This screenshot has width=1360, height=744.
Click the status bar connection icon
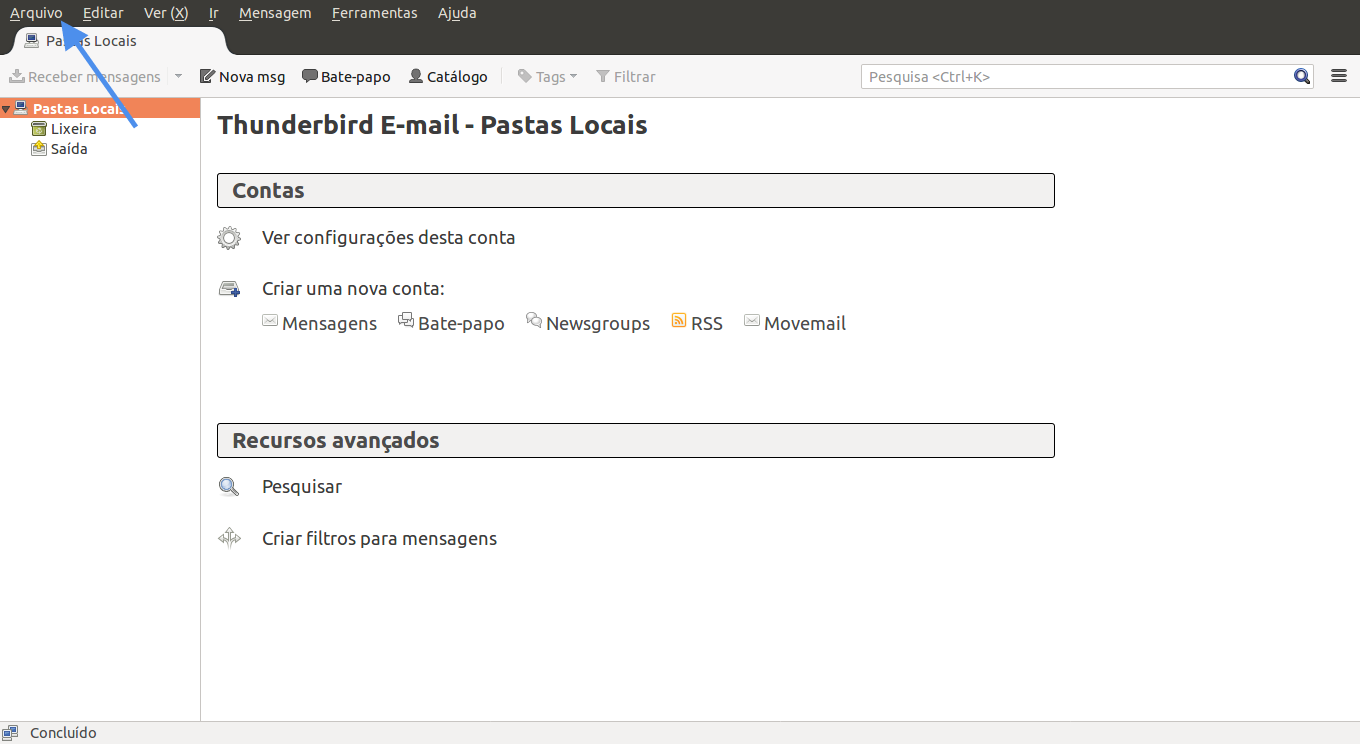point(10,733)
